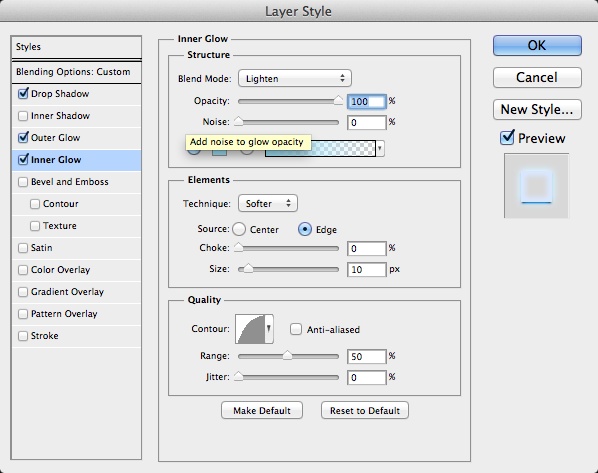Enable the Satin checkbox
Screen dimensions: 598x473
[23, 248]
